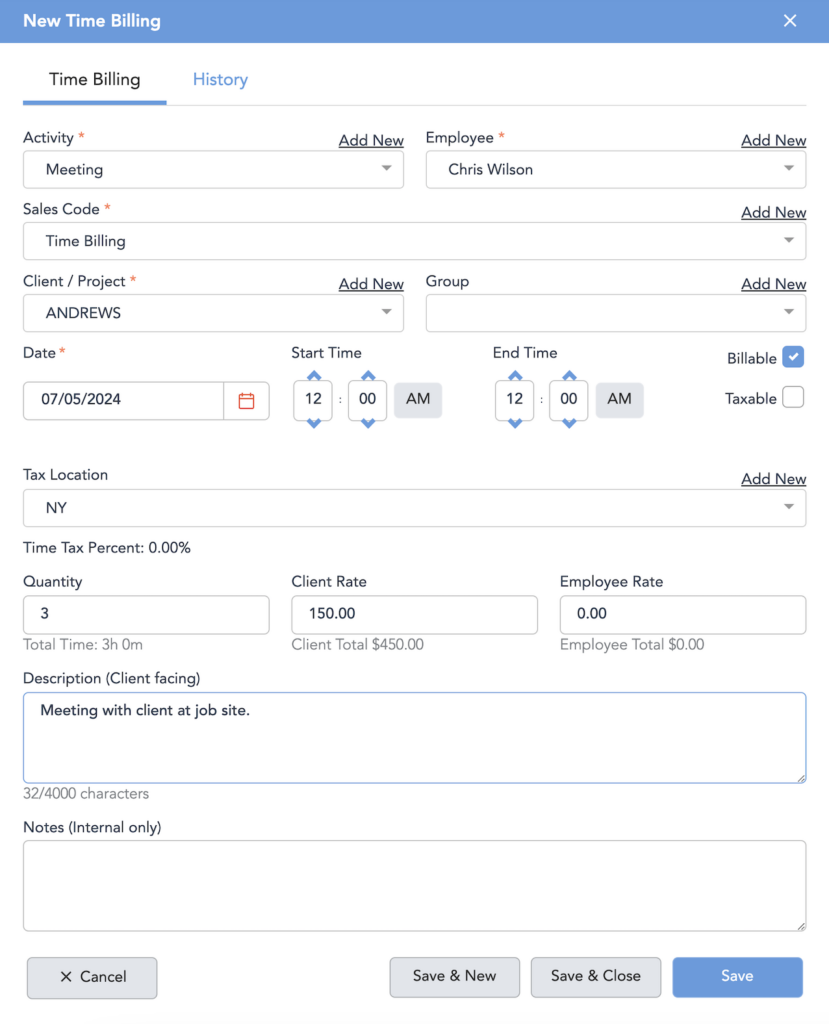Decrease Start Time minutes with down arrow
Screen dimensions: 829x1024
click(x=367, y=423)
